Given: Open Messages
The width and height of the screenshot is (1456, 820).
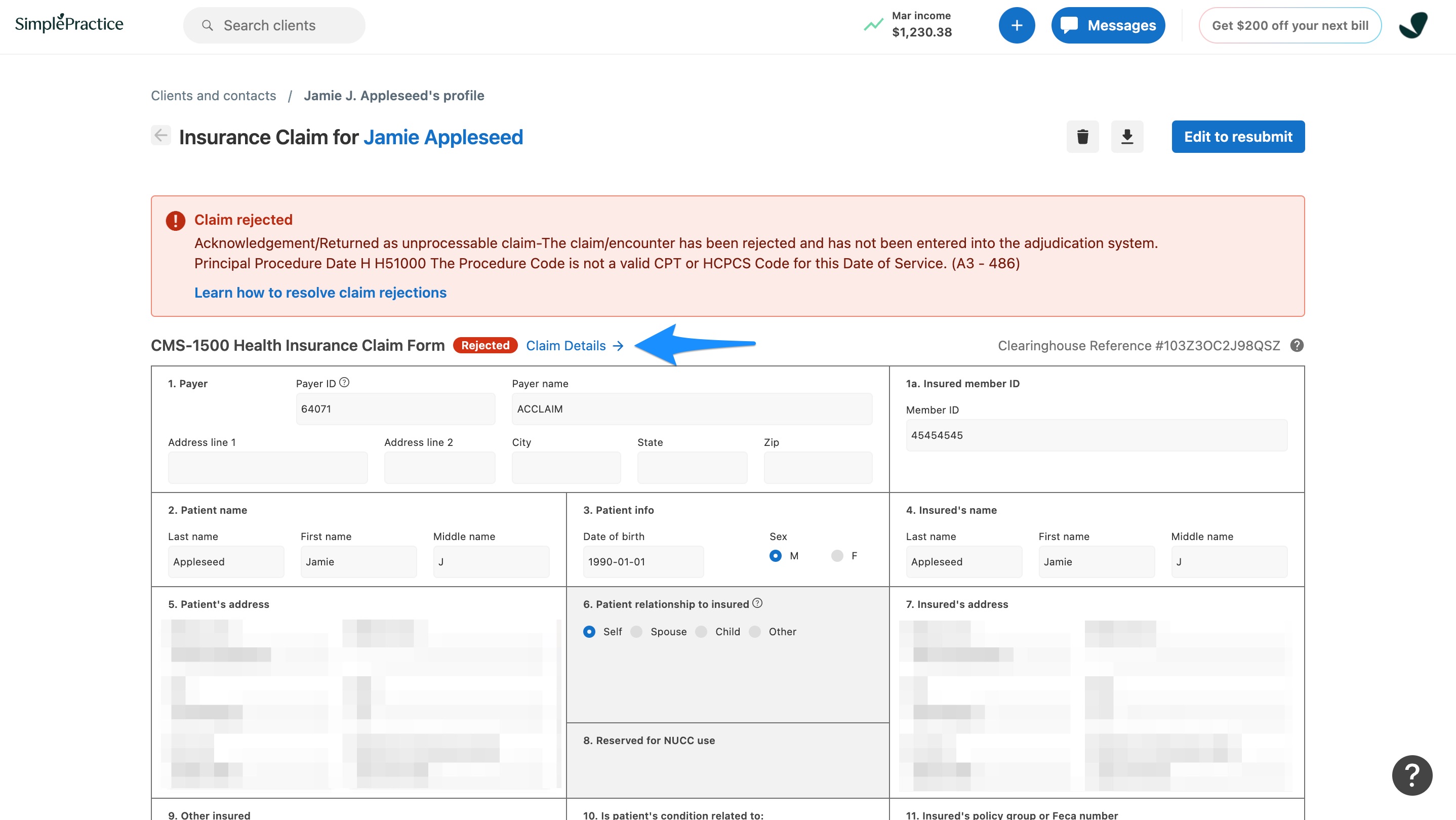Looking at the screenshot, I should pyautogui.click(x=1108, y=25).
